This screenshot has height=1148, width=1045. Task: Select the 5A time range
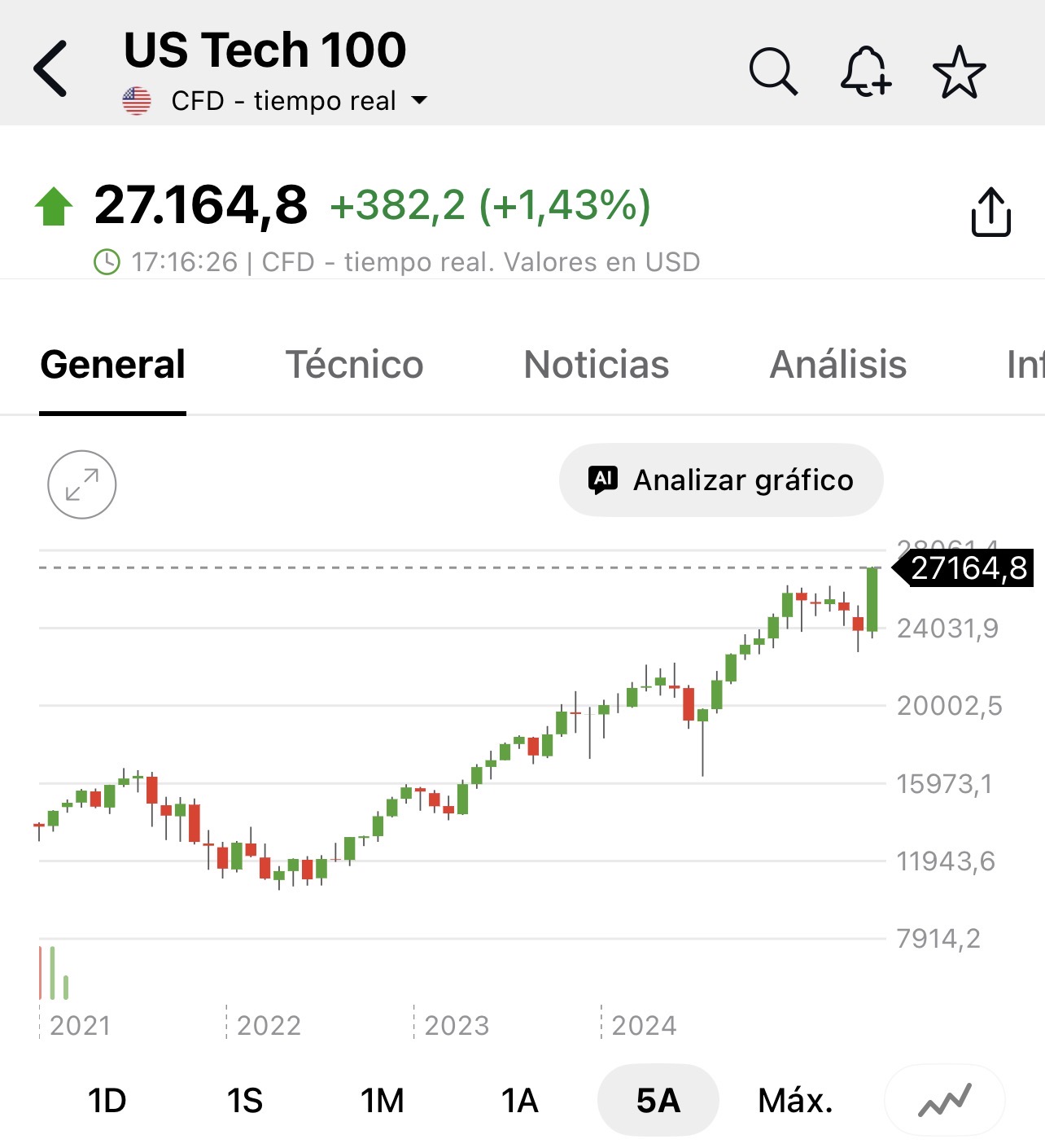658,1101
